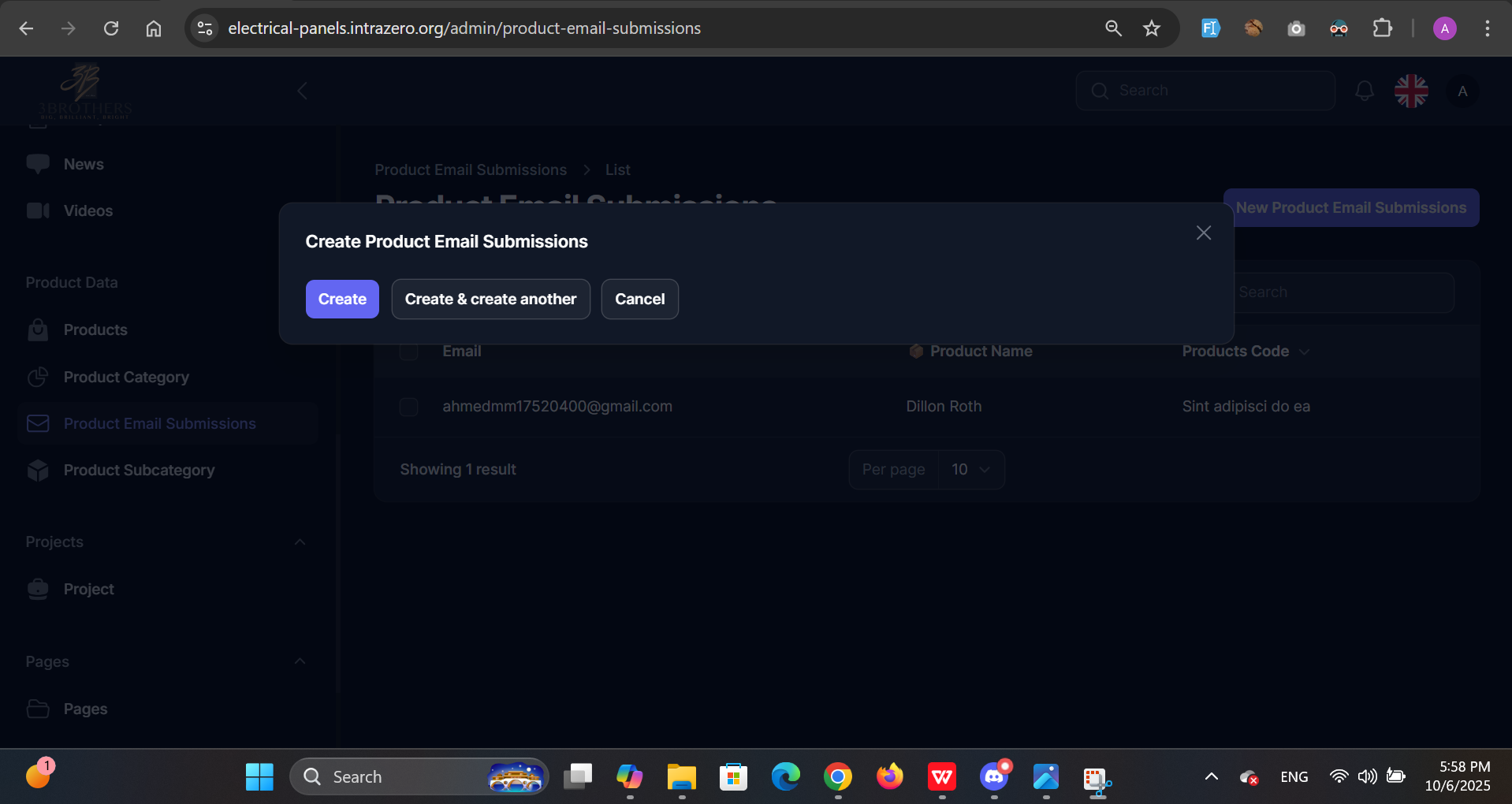The height and width of the screenshot is (804, 1512).
Task: Click Create & create another button
Action: [x=490, y=300]
